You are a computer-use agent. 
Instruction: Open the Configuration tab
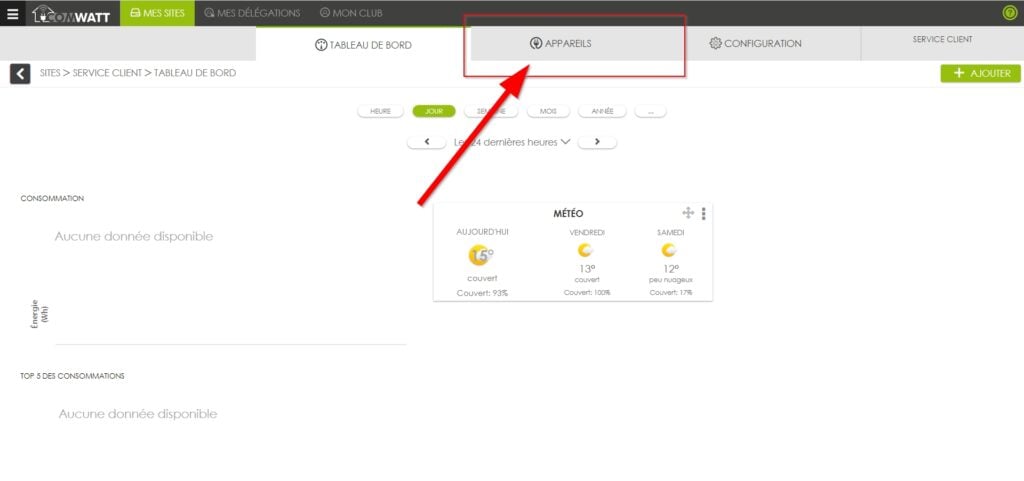[755, 44]
